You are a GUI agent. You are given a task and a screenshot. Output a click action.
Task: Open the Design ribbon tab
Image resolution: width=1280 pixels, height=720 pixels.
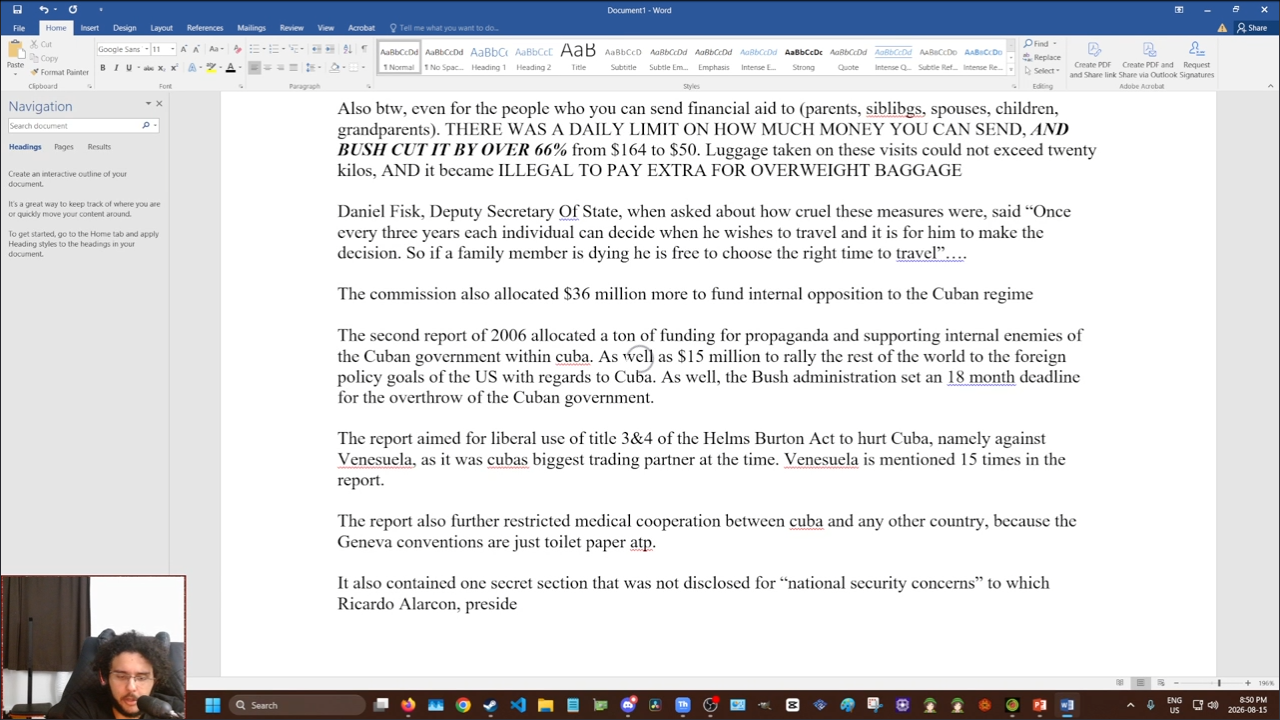tap(124, 28)
